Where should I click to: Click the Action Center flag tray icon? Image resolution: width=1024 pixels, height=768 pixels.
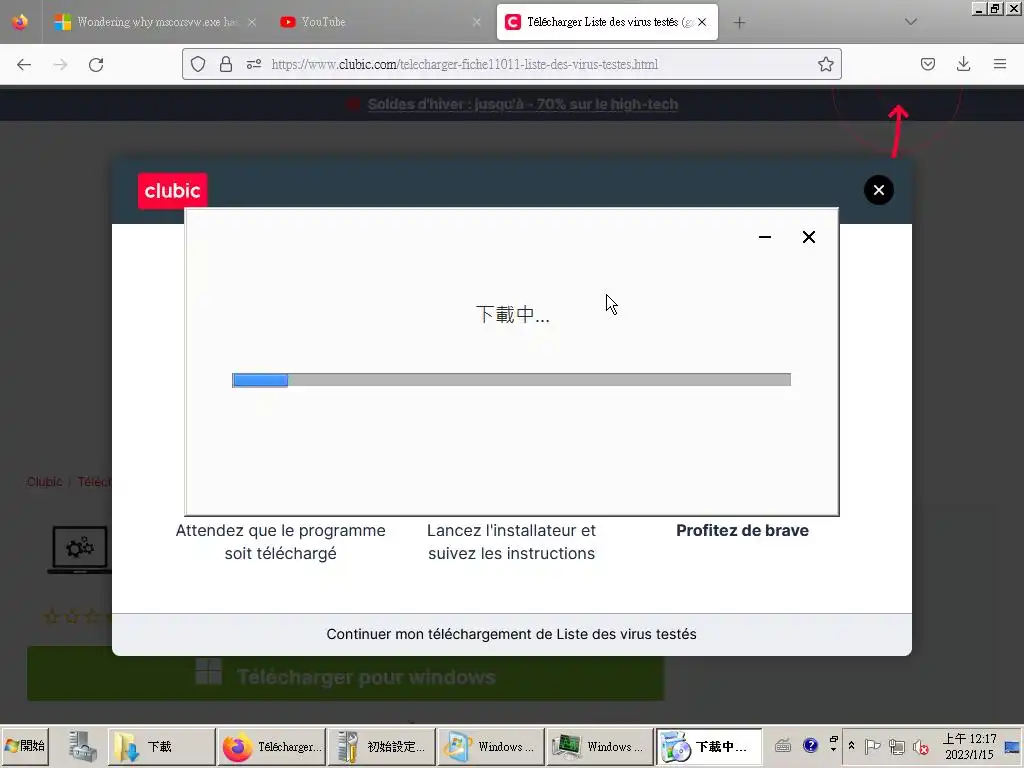coord(872,746)
